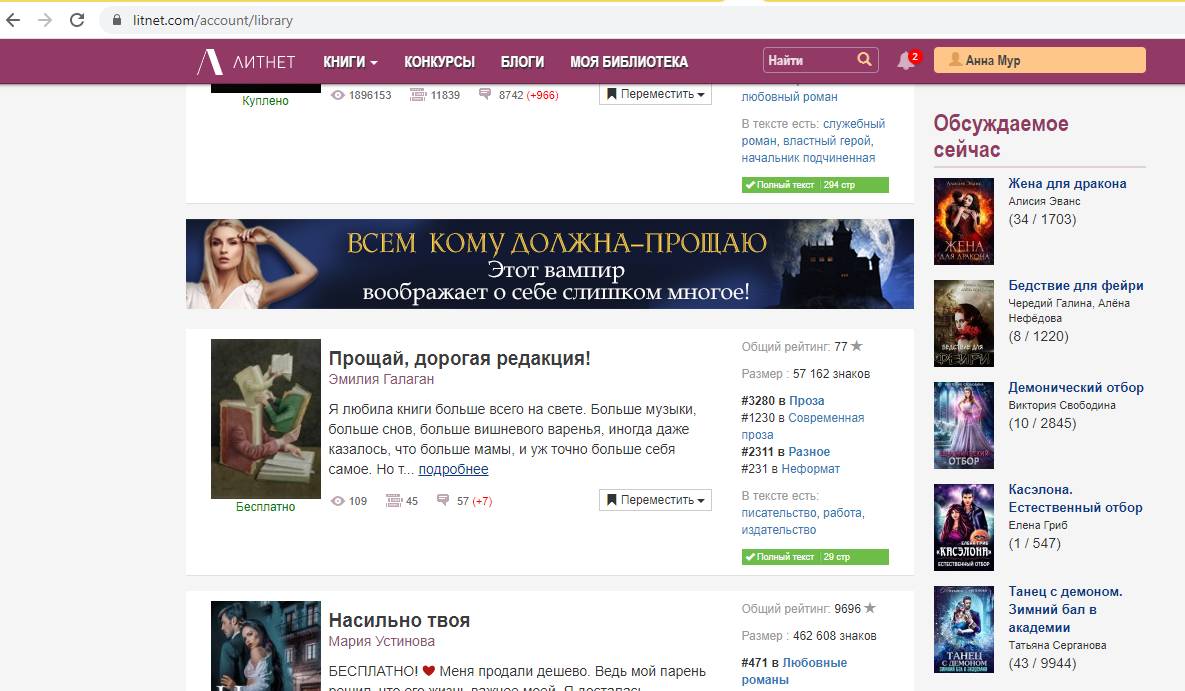Go to Конкурсы section
Viewport: 1185px width, 691px height.
point(439,62)
